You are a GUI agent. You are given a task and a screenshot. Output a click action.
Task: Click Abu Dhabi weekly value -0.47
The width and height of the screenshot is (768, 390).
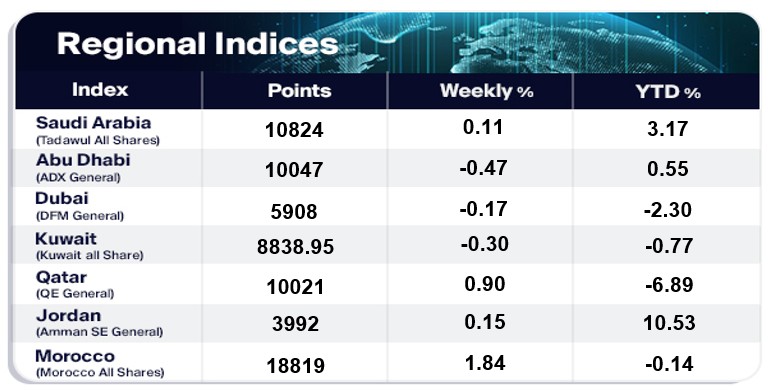click(x=483, y=168)
